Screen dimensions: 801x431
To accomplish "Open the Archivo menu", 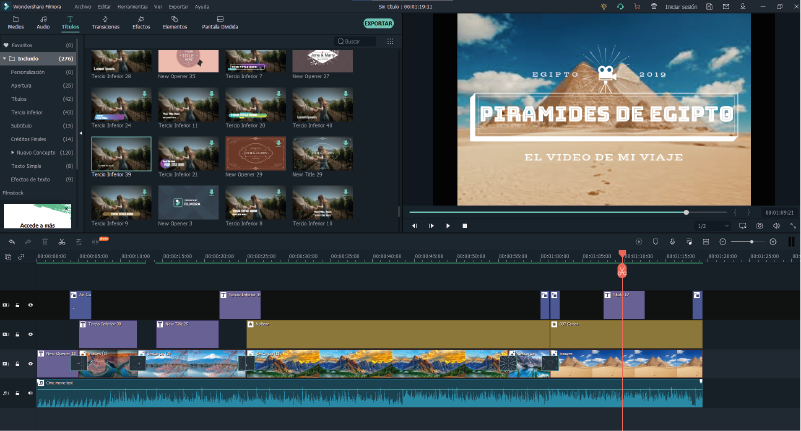I will 82,7.
